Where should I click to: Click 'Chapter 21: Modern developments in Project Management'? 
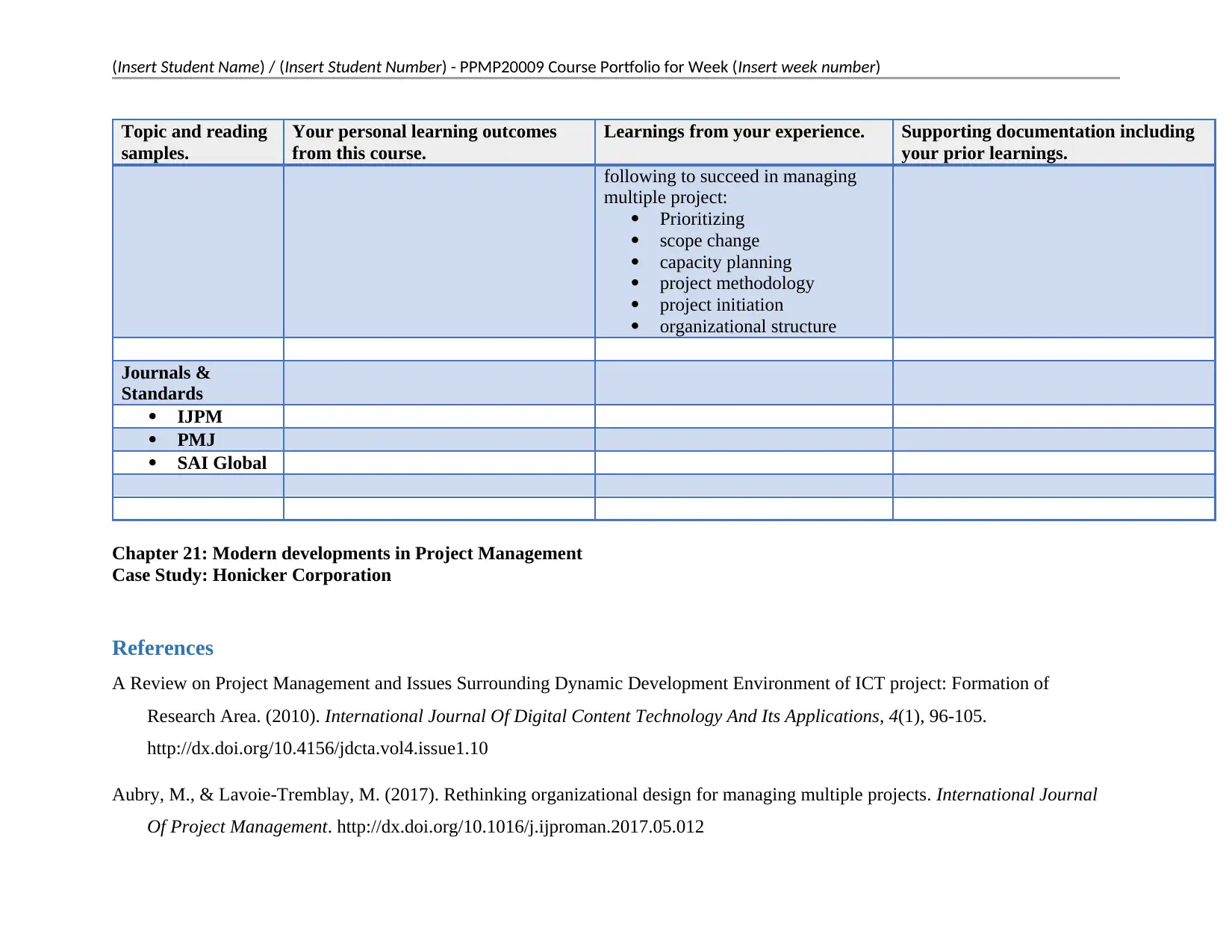(x=347, y=553)
